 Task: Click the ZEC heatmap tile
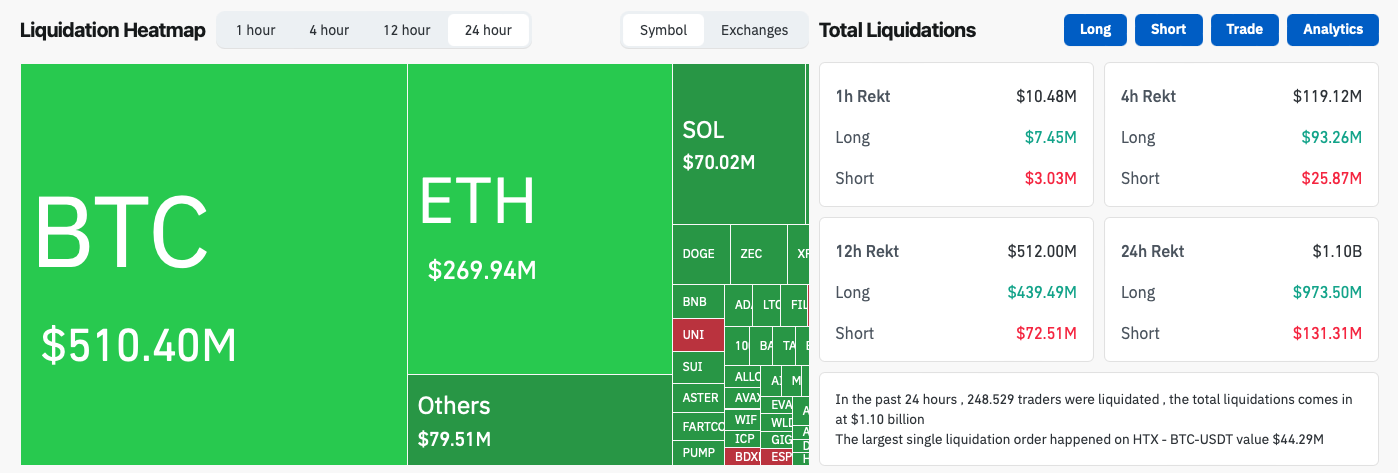[758, 254]
